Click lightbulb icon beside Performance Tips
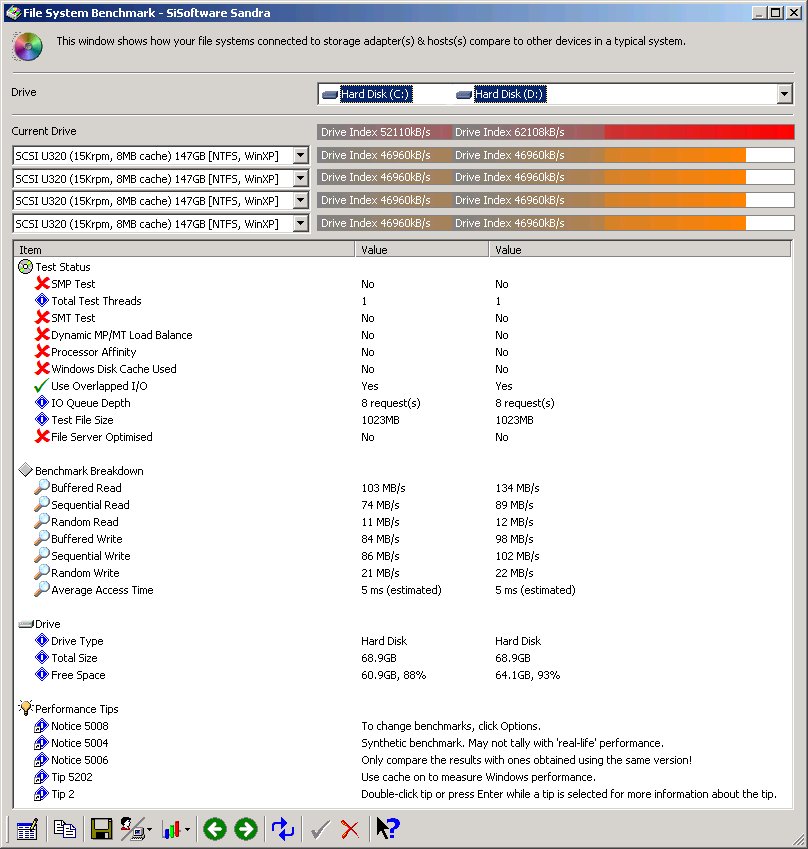The image size is (808, 849). [25, 708]
